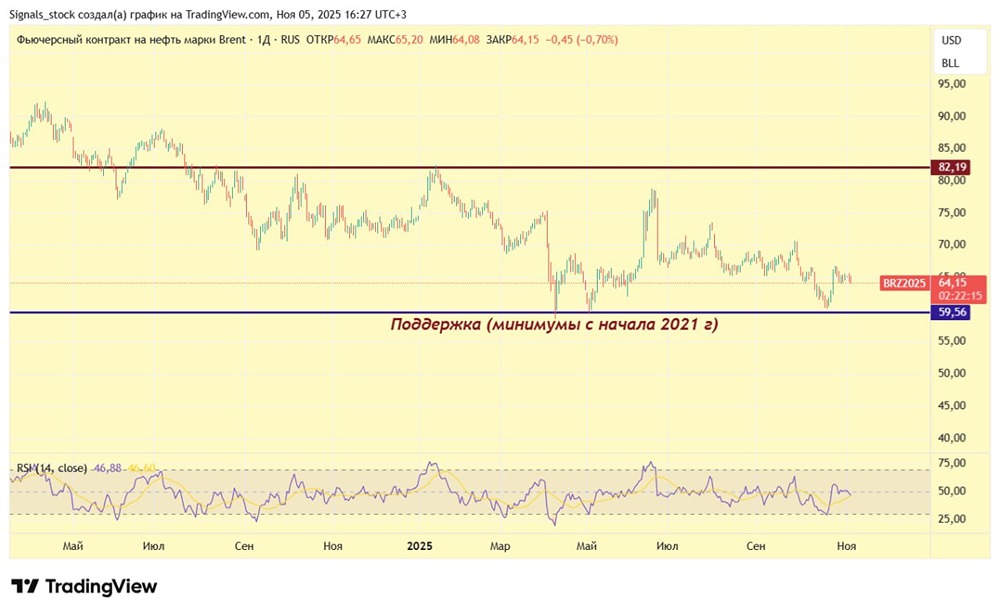Click the МИН 64,08 low value
1000x614 pixels.
(454, 40)
